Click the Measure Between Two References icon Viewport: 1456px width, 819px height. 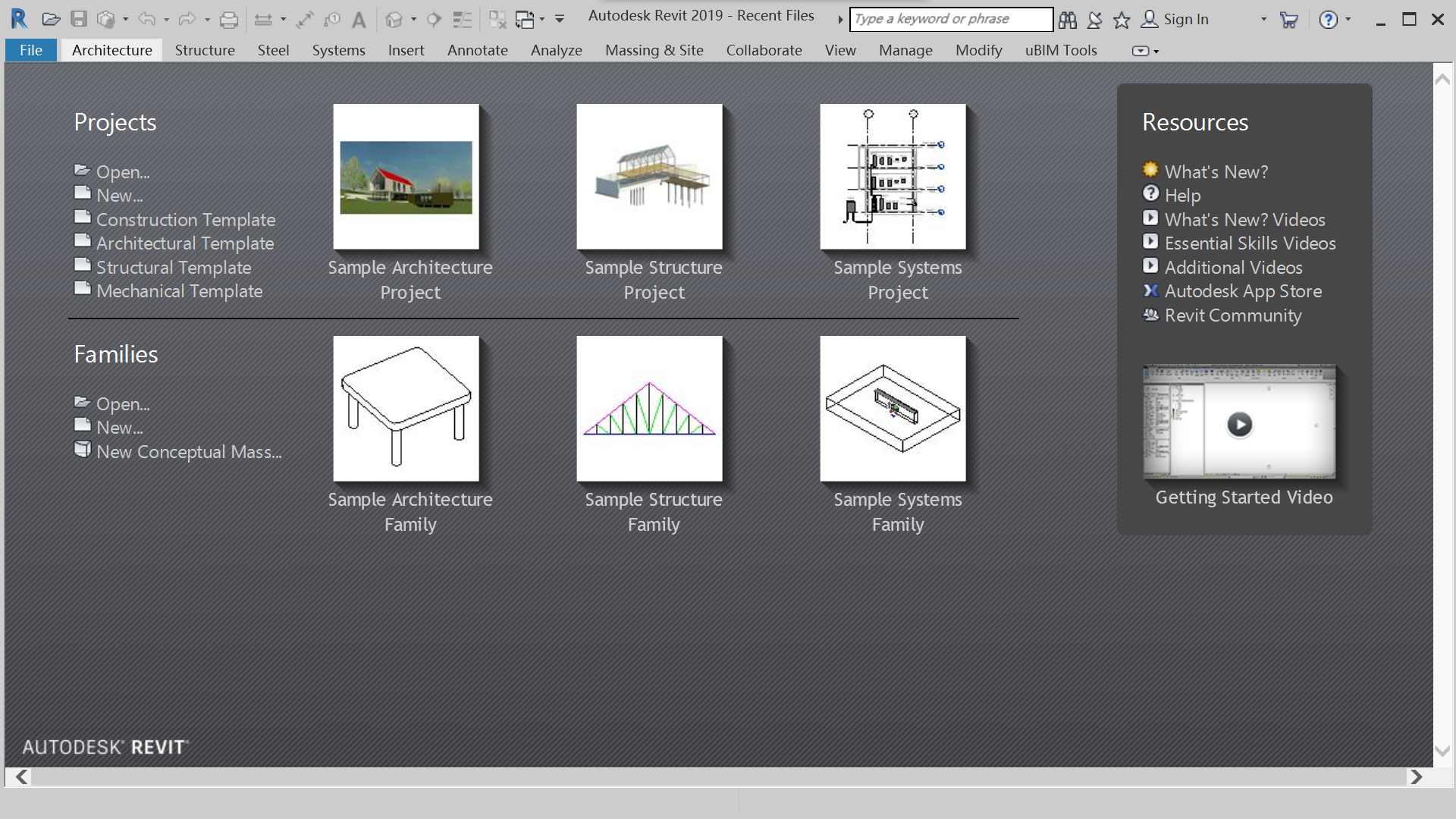click(262, 20)
